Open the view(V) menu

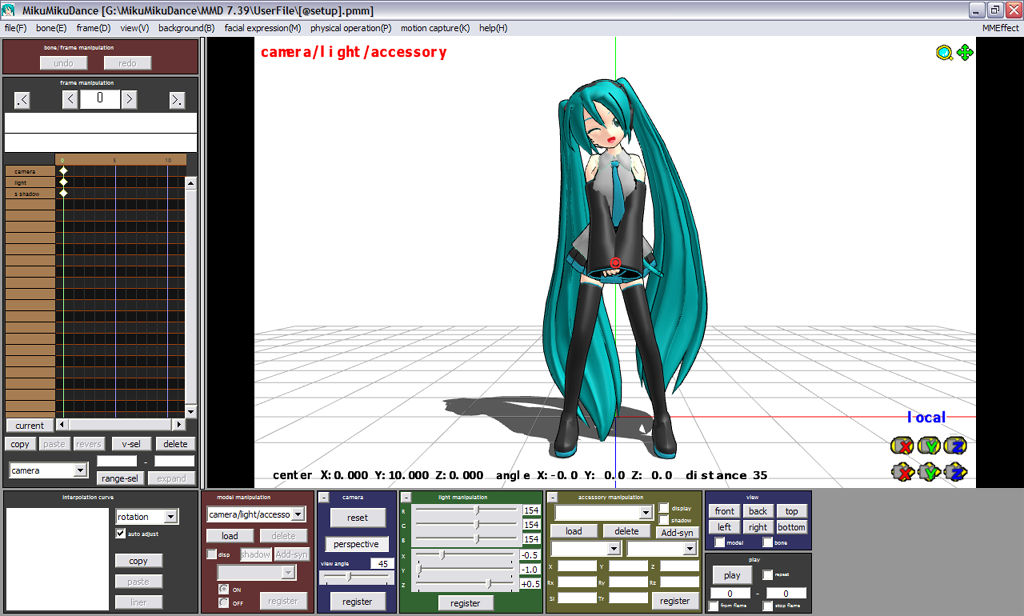(135, 28)
